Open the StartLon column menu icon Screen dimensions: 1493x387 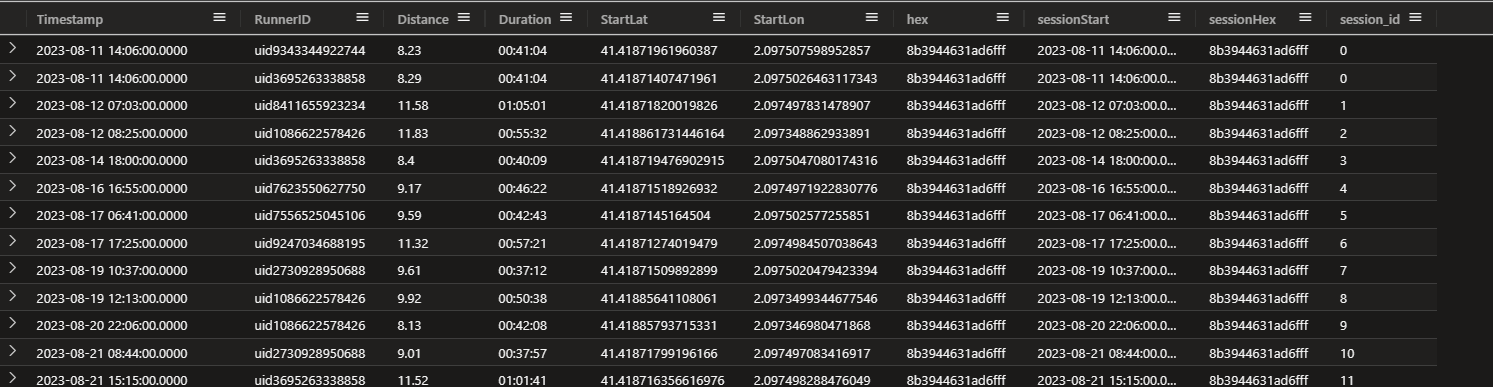872,18
